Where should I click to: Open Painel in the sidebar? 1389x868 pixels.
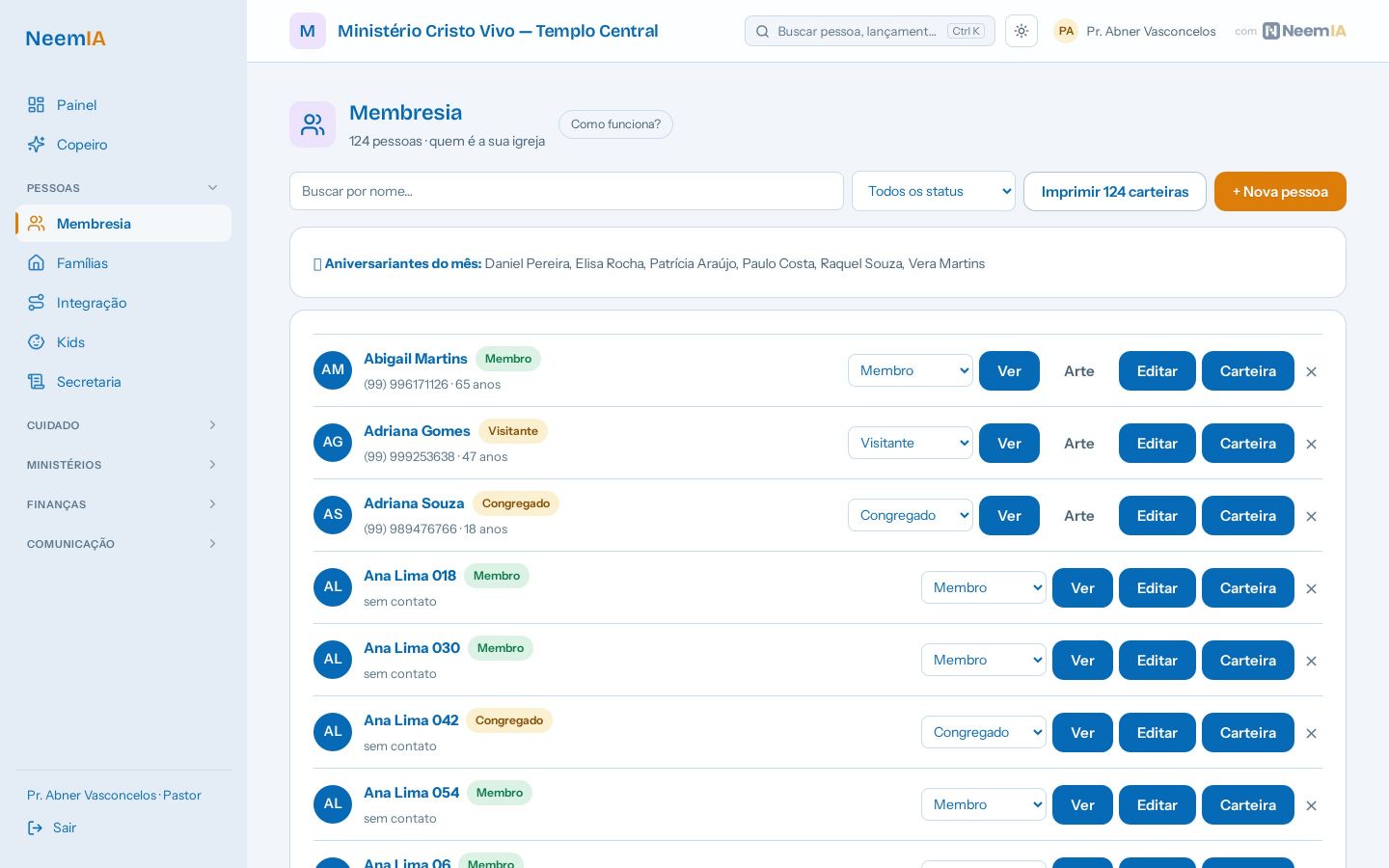(x=123, y=105)
